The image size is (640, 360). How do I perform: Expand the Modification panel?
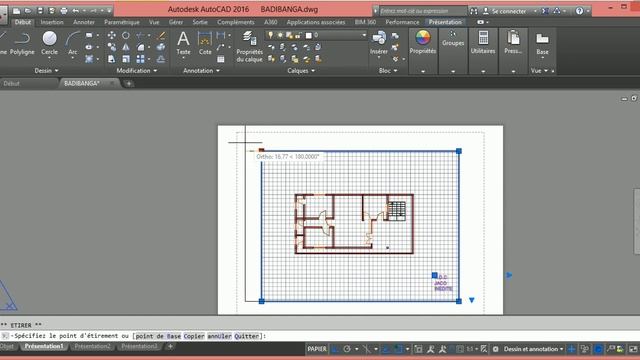[x=137, y=71]
